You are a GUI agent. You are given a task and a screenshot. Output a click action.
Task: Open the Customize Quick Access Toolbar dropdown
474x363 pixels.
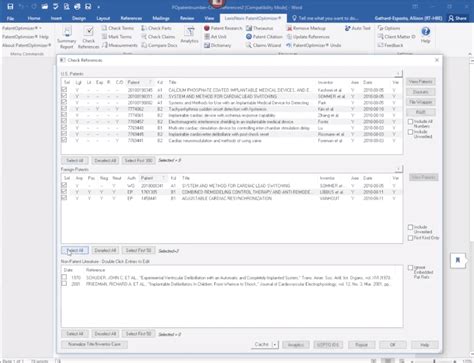coord(99,7)
